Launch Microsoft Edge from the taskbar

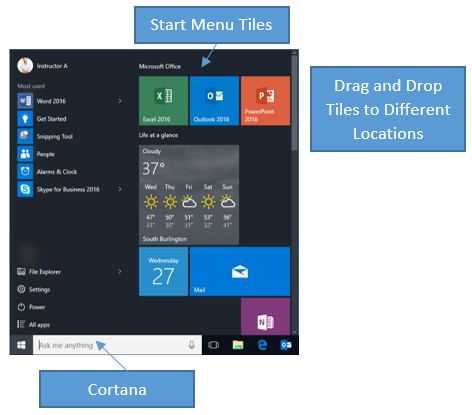(x=262, y=345)
